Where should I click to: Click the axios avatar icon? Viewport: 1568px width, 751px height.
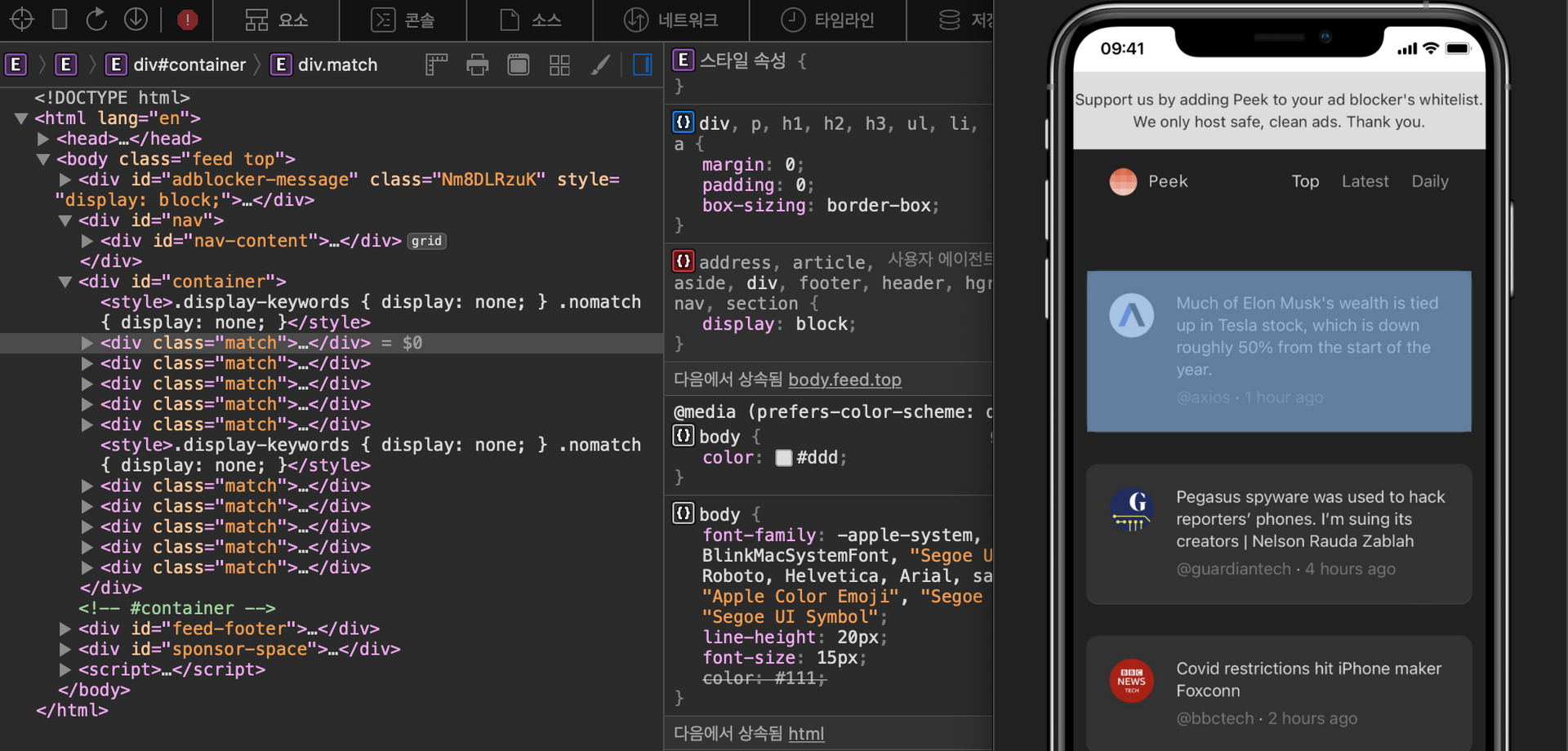click(x=1131, y=315)
